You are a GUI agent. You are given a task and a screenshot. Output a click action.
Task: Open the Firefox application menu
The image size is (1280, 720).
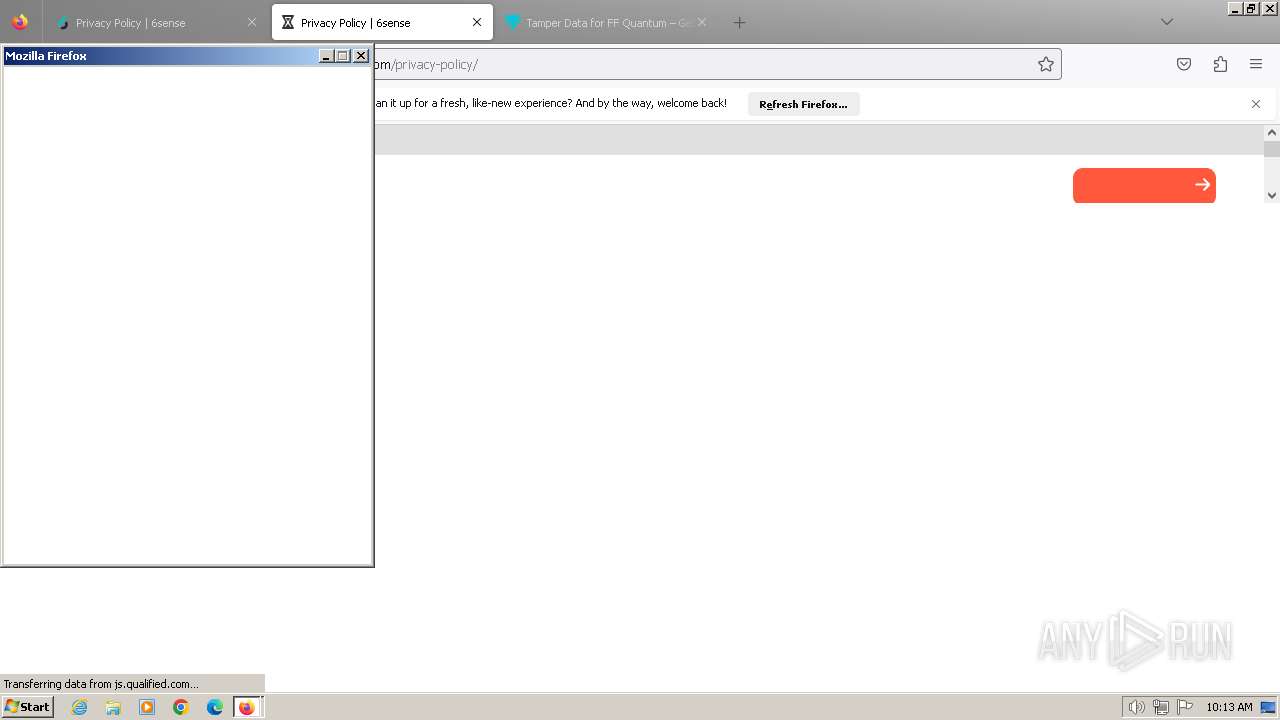[1256, 64]
